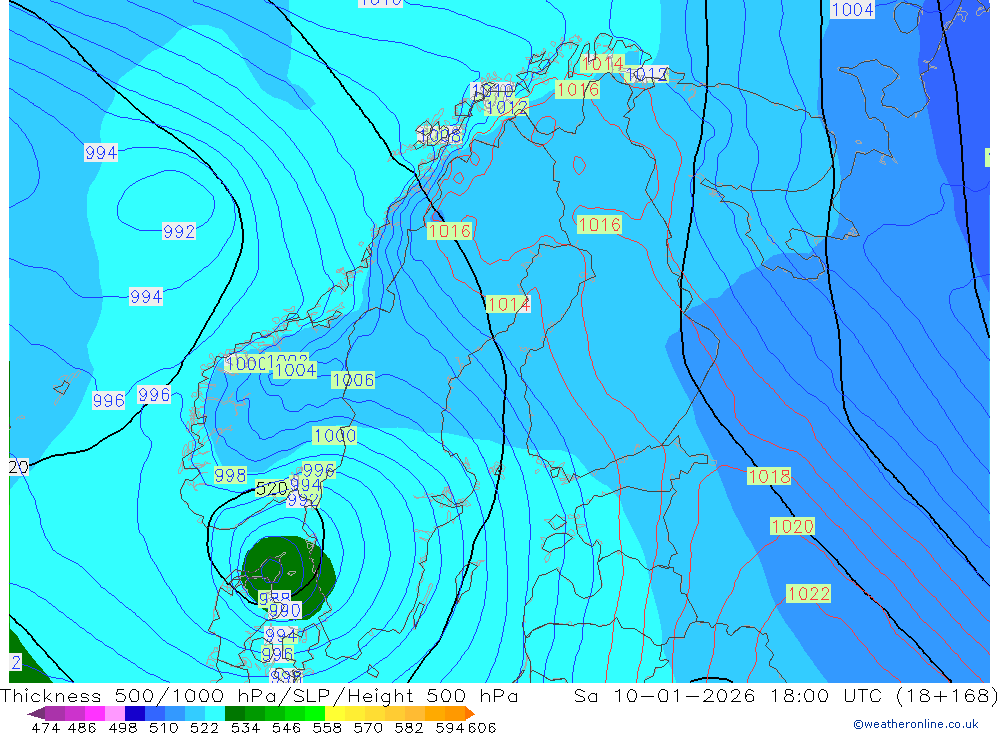1000x733 pixels.
Task: Click legend value '498'
Action: (x=123, y=727)
